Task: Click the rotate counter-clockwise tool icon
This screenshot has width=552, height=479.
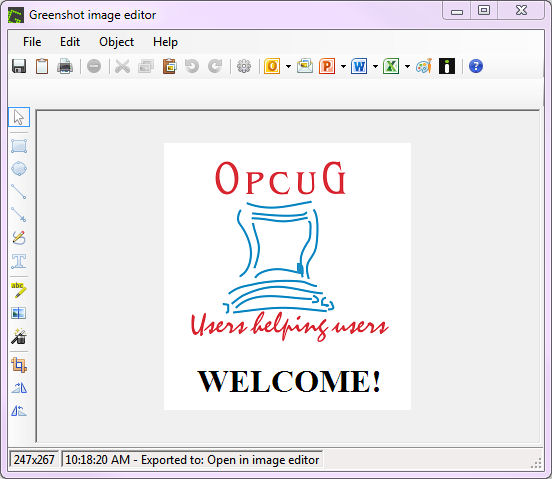Action: [19, 411]
